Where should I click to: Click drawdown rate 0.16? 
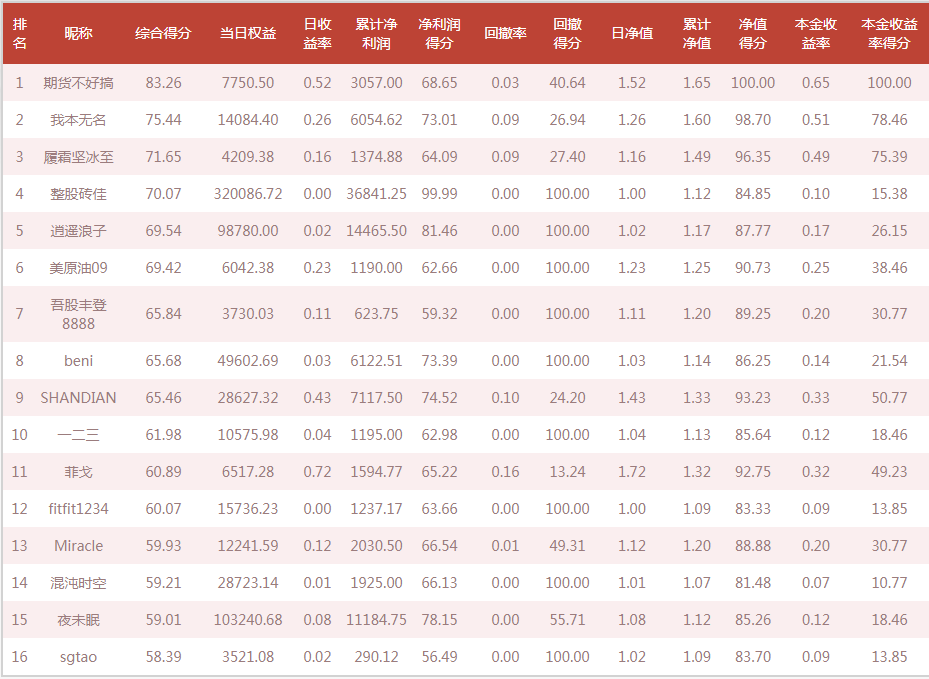pyautogui.click(x=505, y=472)
